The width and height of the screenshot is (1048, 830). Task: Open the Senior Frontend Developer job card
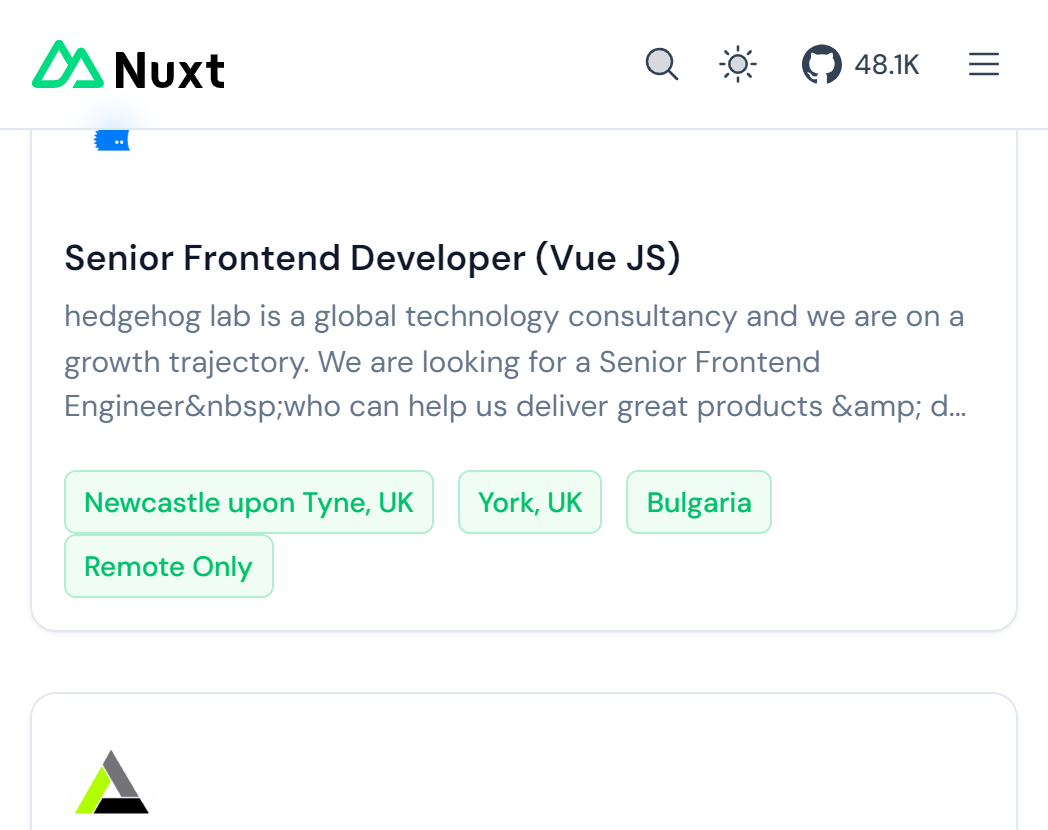(373, 258)
